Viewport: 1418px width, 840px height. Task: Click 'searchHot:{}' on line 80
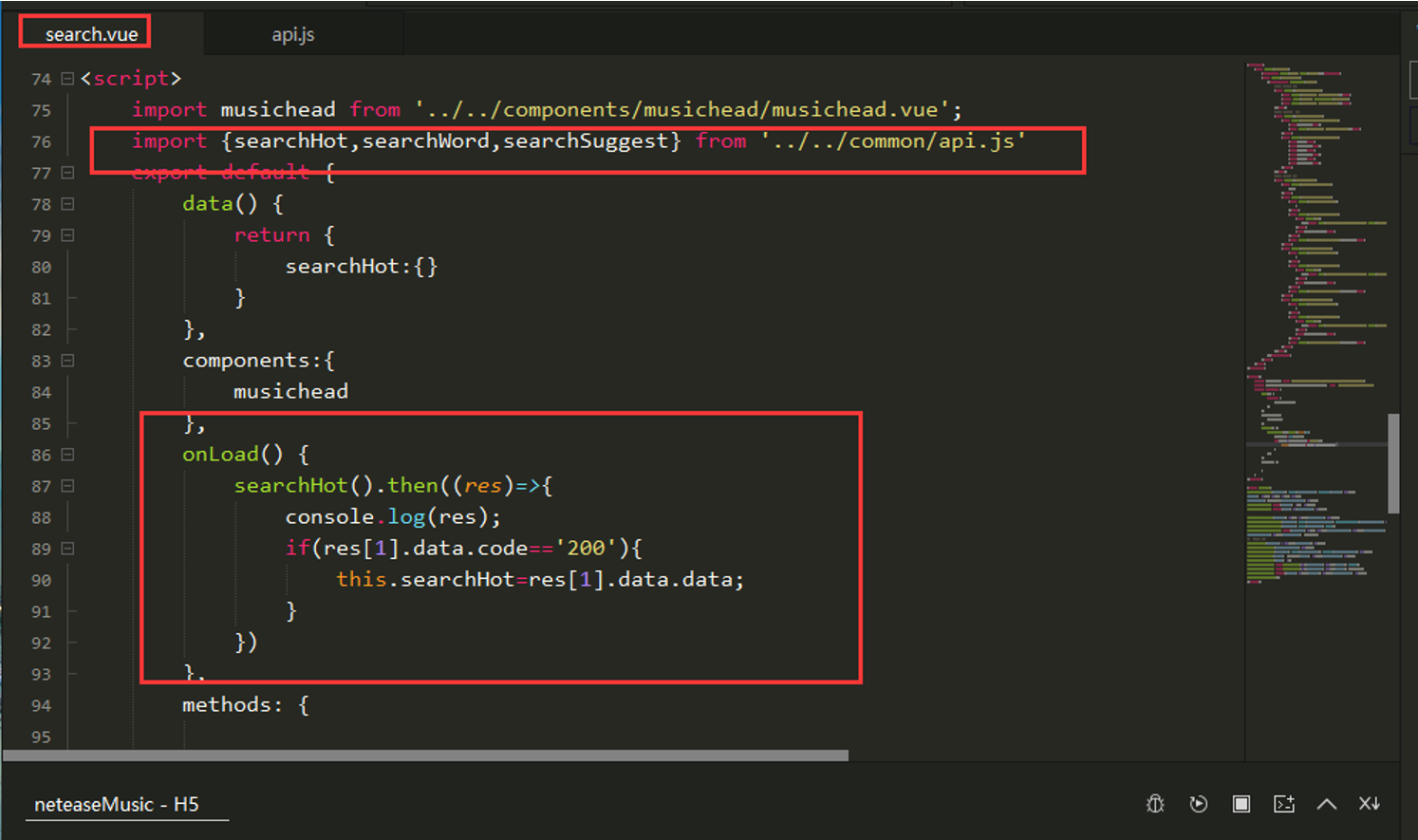point(362,267)
